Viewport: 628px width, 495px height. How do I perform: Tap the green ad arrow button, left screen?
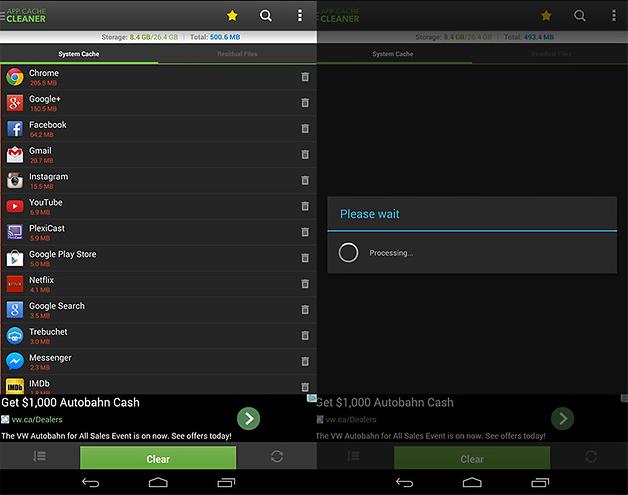tap(248, 419)
